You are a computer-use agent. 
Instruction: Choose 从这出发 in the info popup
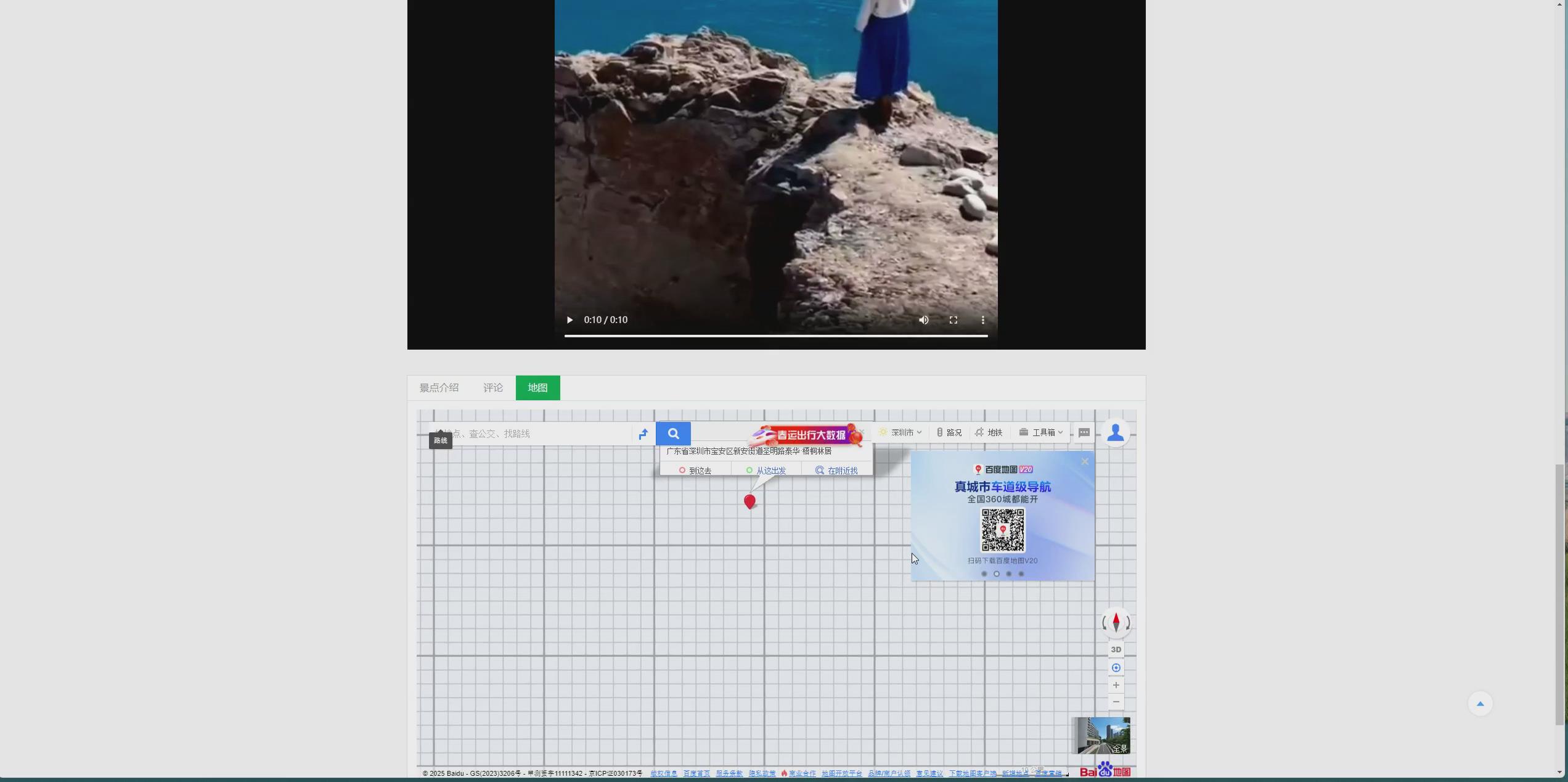pos(766,471)
